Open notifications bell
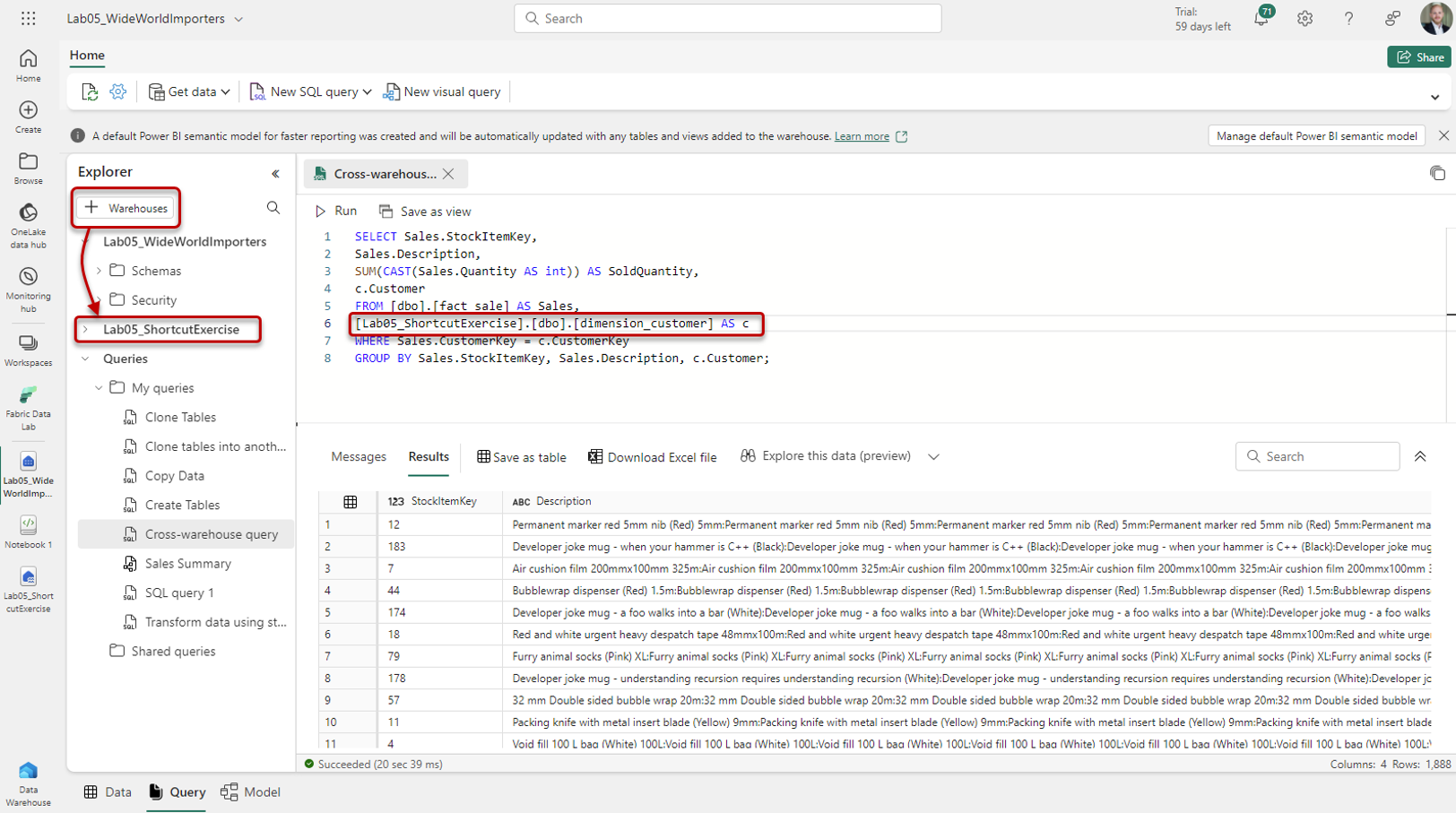Viewport: 1456px width, 813px height. pos(1261,18)
